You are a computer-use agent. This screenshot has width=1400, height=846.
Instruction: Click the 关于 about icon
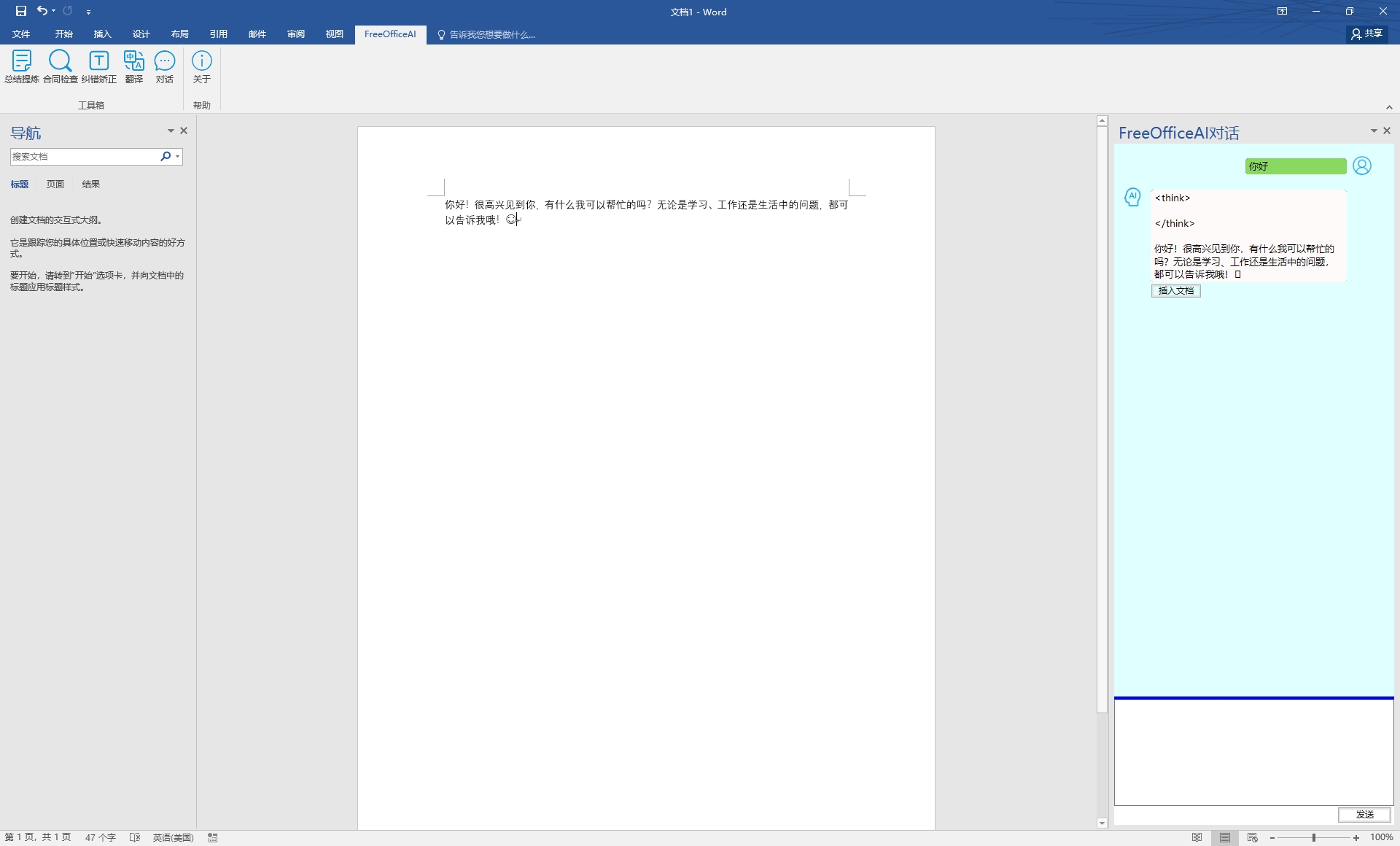point(201,66)
